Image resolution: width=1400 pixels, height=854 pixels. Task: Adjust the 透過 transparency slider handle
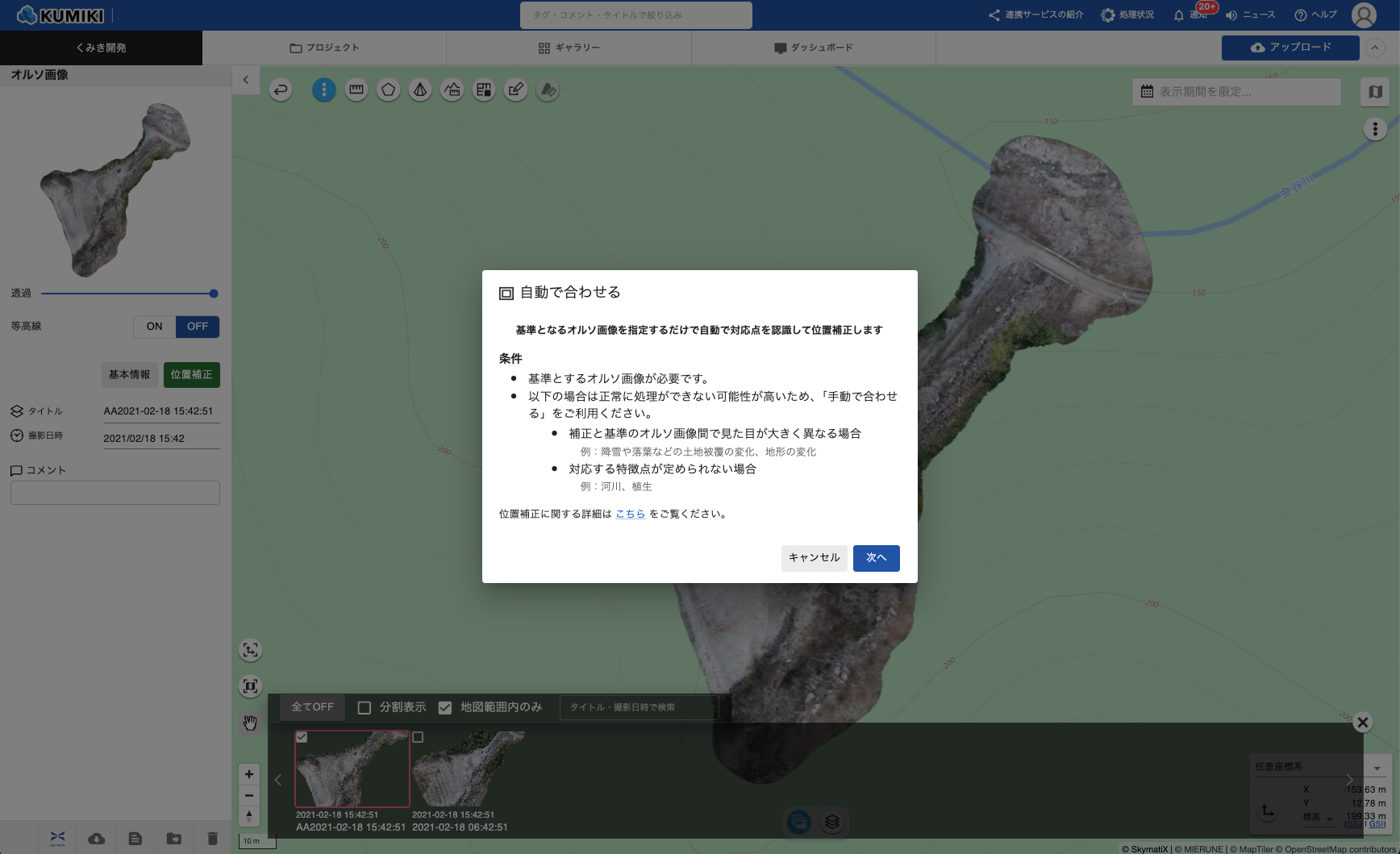coord(214,294)
